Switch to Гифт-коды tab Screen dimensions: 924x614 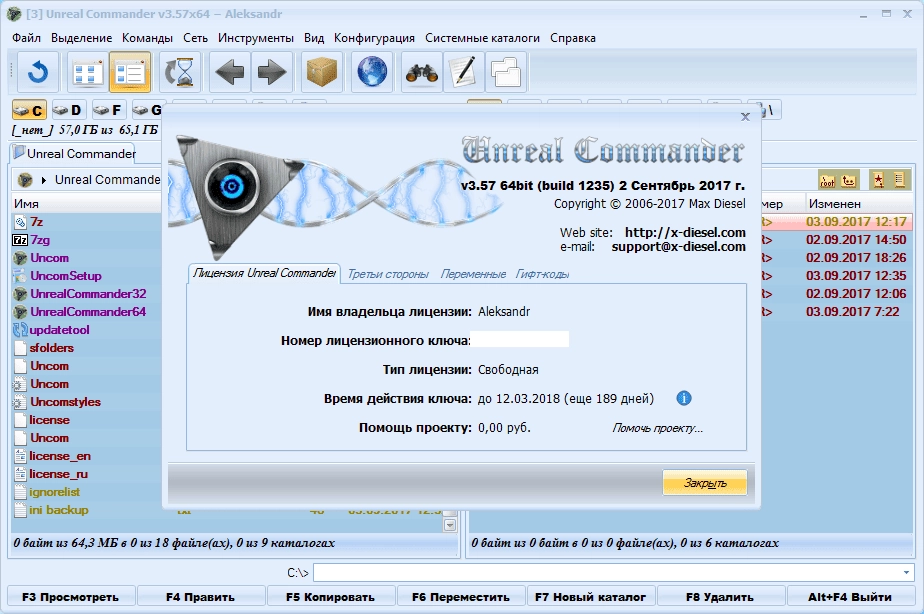click(542, 274)
